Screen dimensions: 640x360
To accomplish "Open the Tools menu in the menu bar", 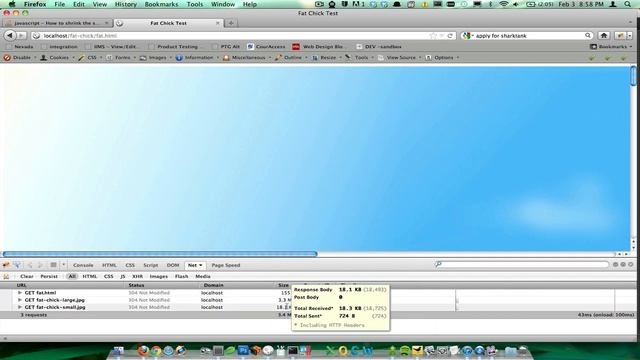I will (195, 4).
